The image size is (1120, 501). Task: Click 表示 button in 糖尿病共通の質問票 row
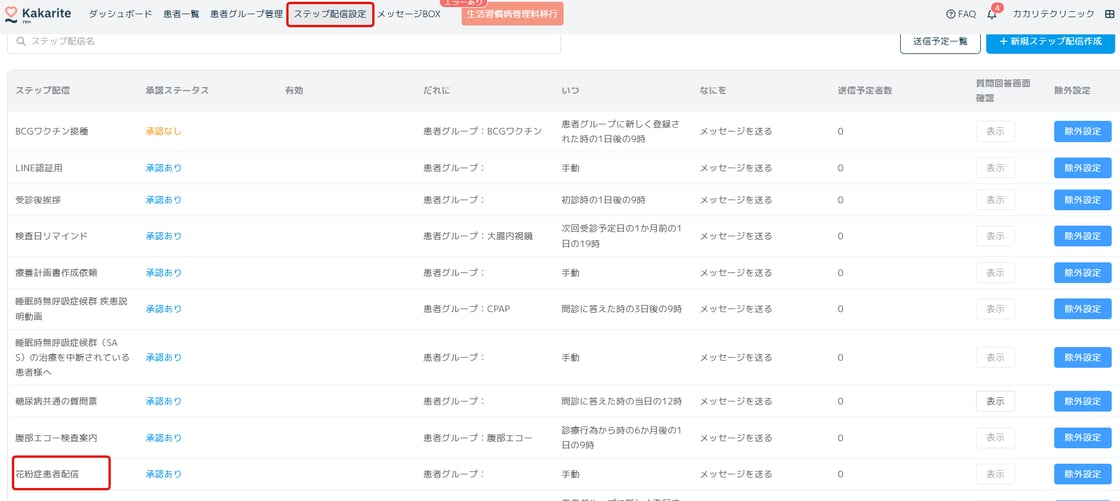tap(995, 401)
